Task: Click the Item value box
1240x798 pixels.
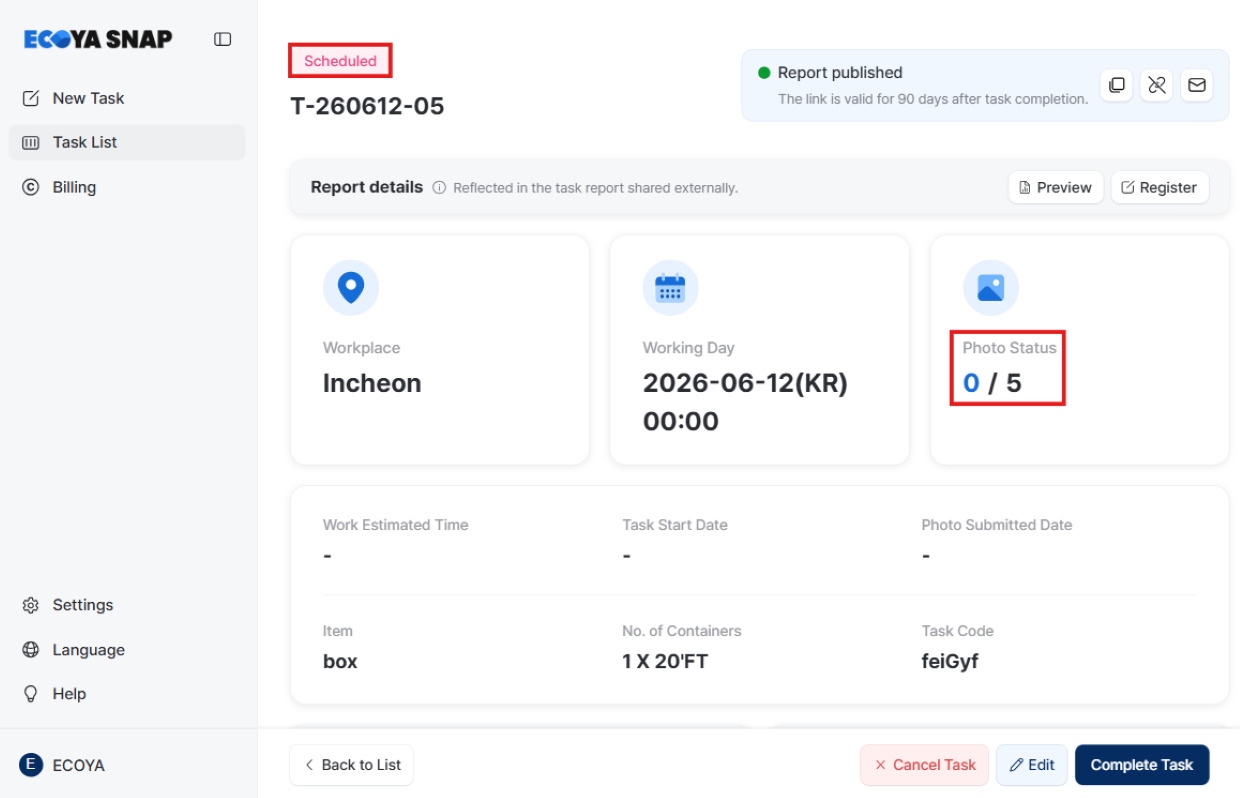Action: (x=340, y=661)
